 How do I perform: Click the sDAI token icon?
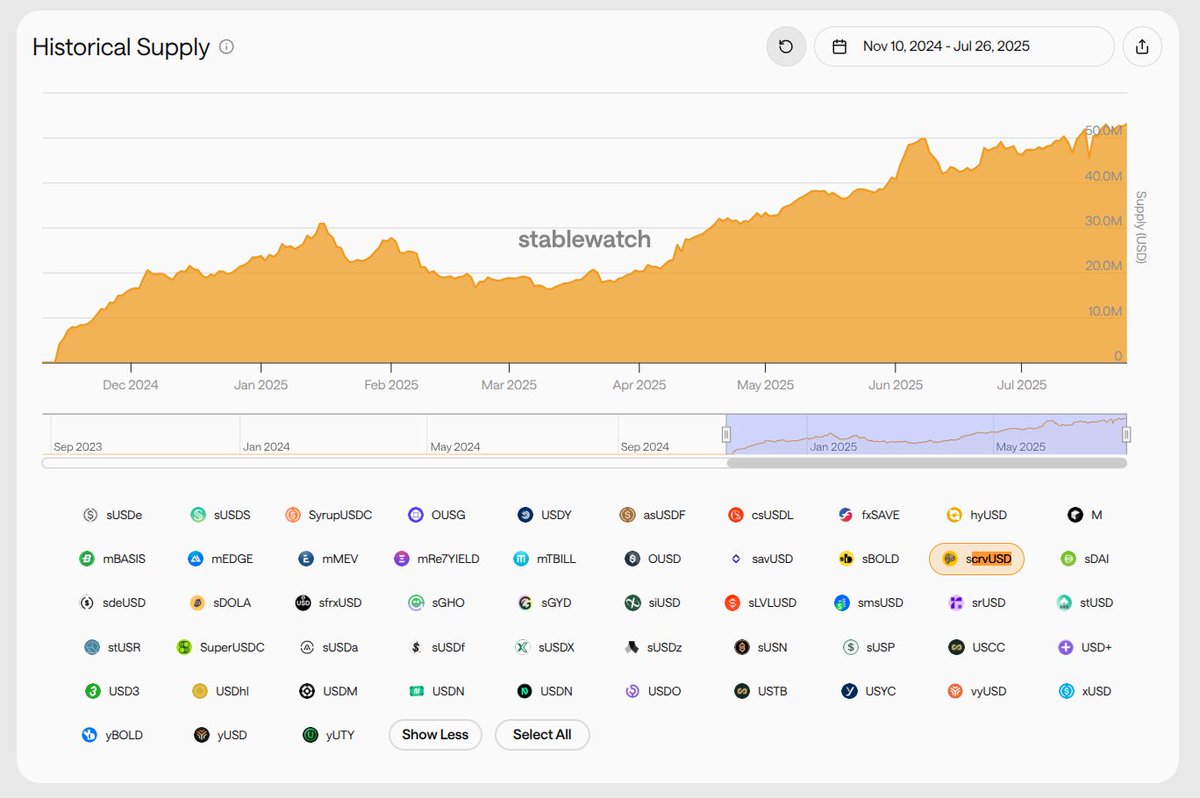[1068, 559]
